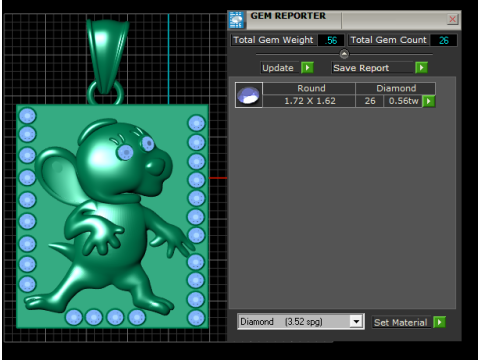
Task: Click the Total Gem Count label
Action: (389, 40)
